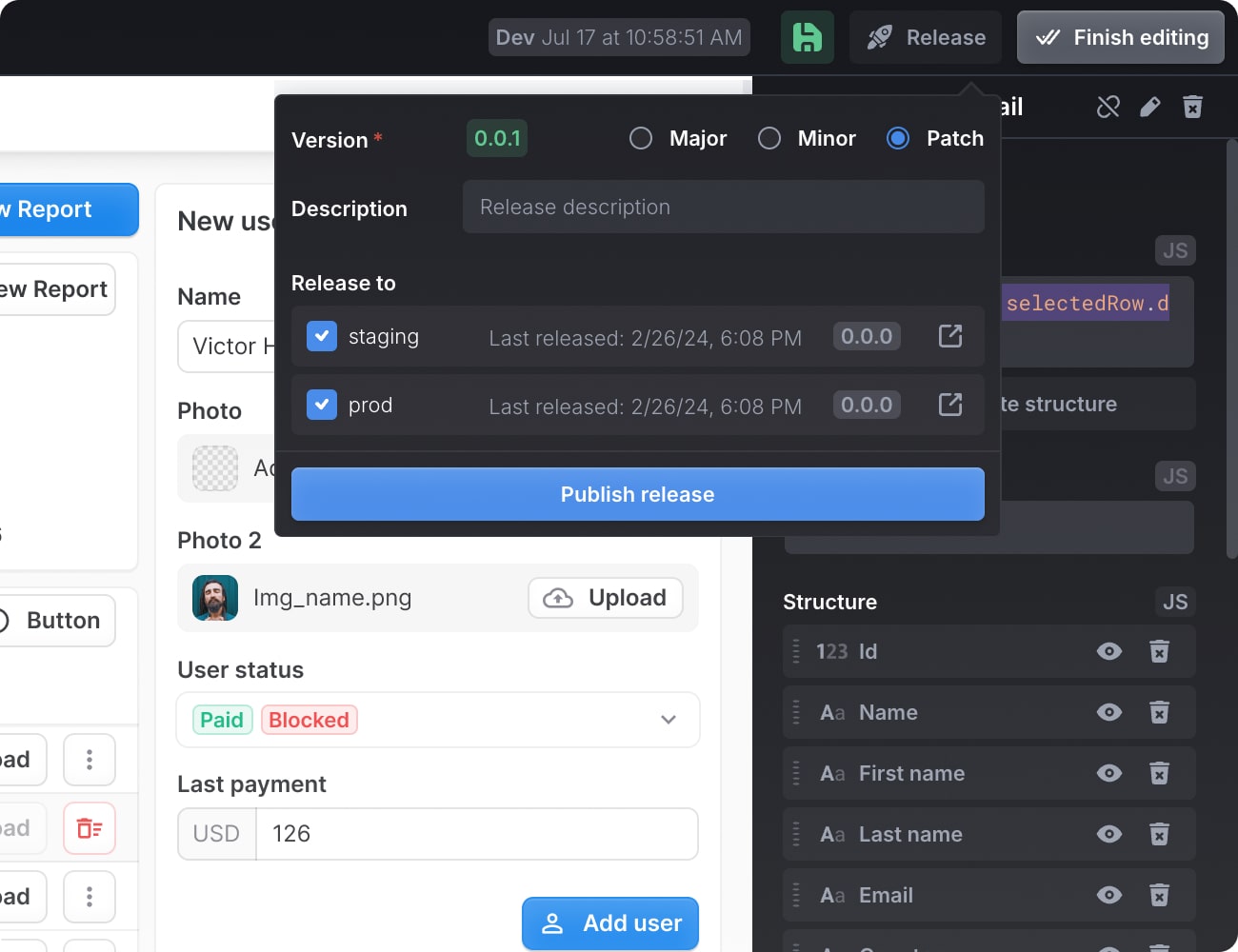Click the upload cloud icon for Photo 2
This screenshot has width=1238, height=952.
557,598
